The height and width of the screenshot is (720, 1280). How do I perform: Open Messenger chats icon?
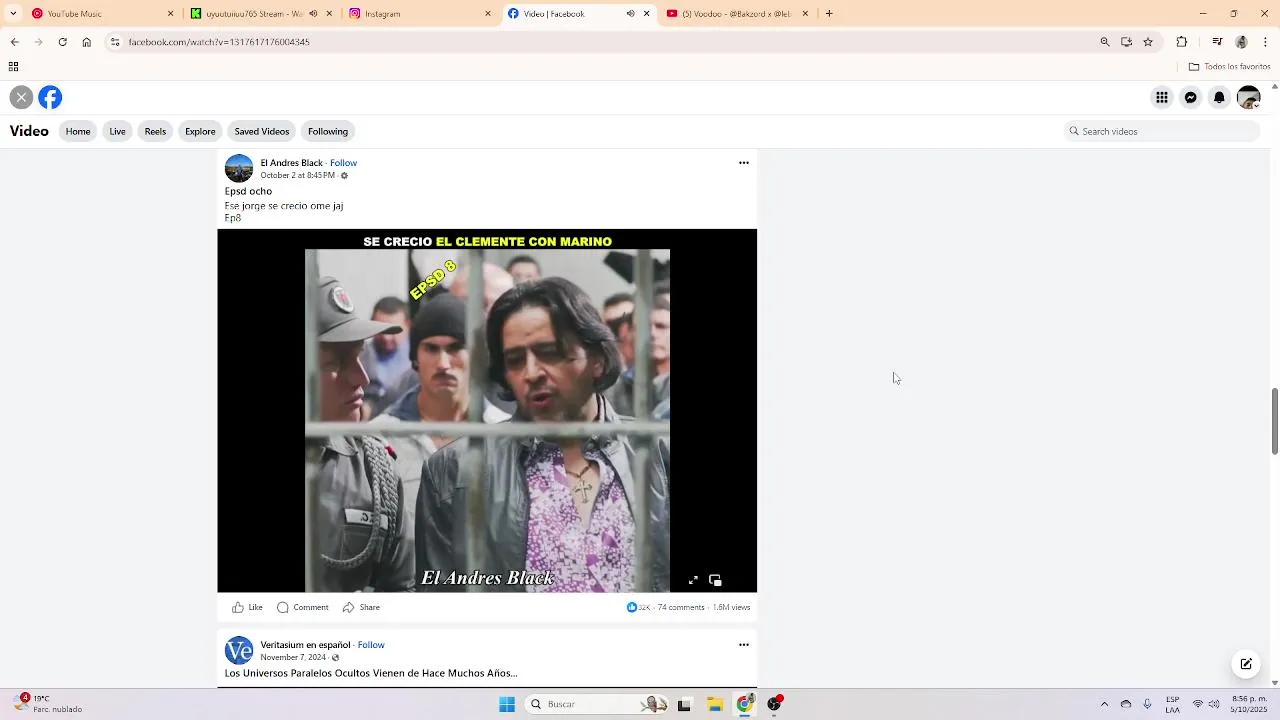1191,97
